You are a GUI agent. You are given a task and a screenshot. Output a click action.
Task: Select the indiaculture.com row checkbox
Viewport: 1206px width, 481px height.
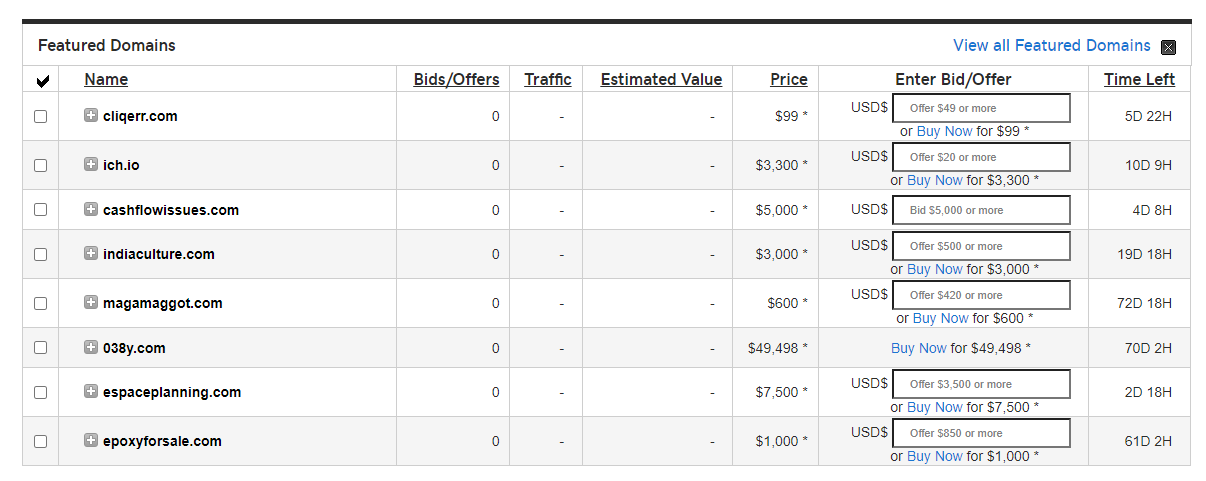[x=41, y=254]
